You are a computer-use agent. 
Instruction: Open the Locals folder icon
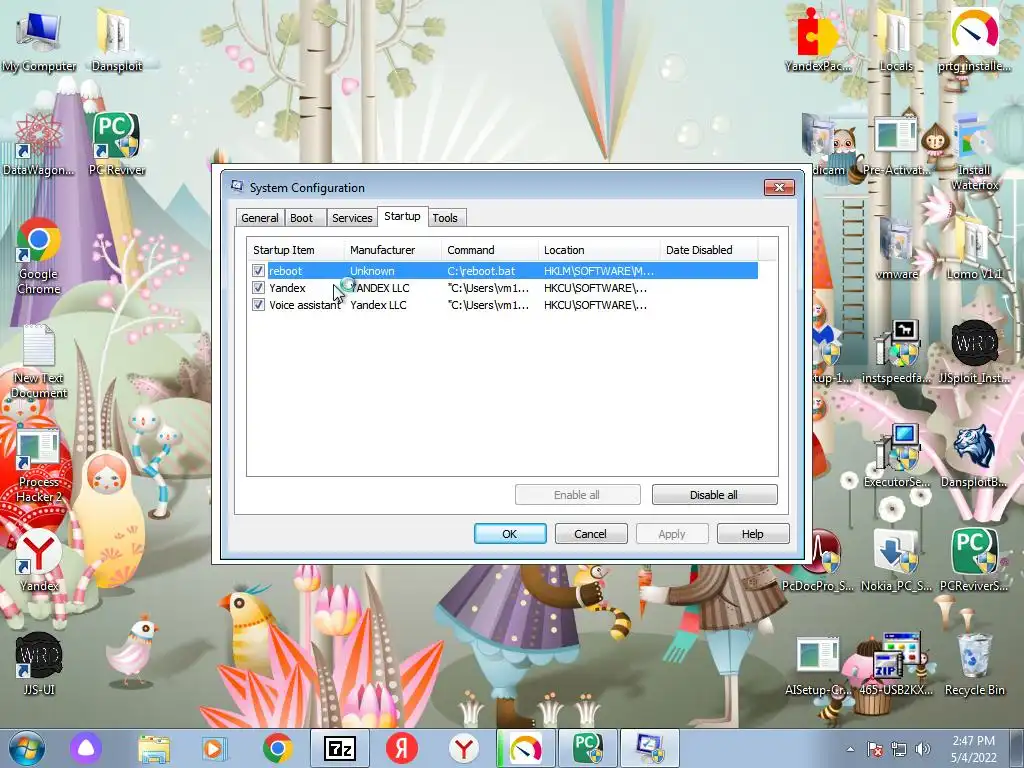pos(895,40)
